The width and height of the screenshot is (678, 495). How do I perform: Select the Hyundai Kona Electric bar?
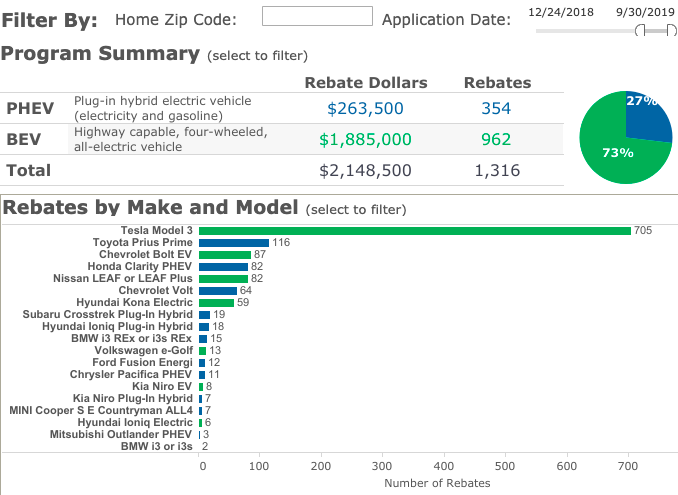pos(216,303)
